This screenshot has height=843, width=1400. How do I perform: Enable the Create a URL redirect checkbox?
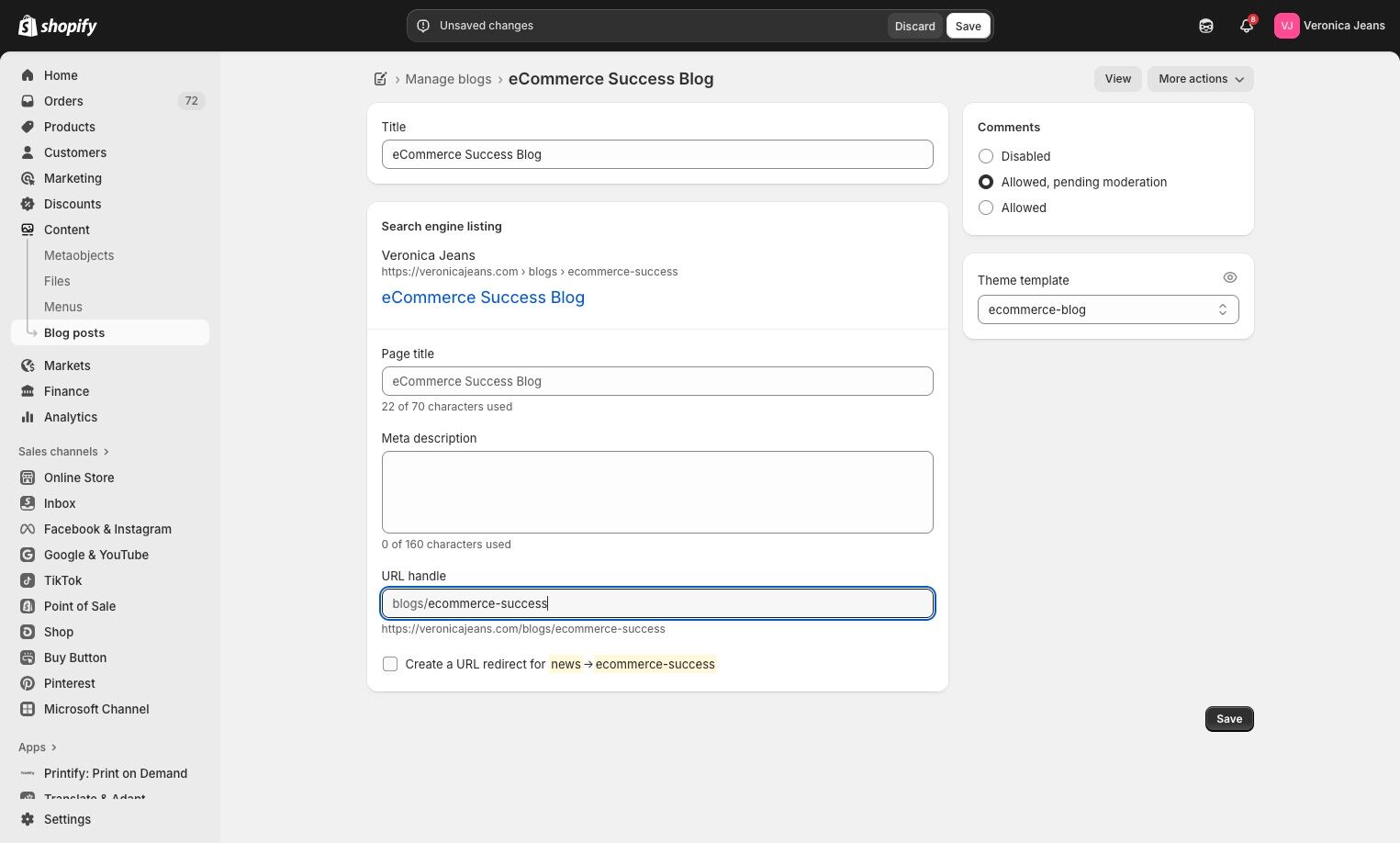pyautogui.click(x=390, y=664)
